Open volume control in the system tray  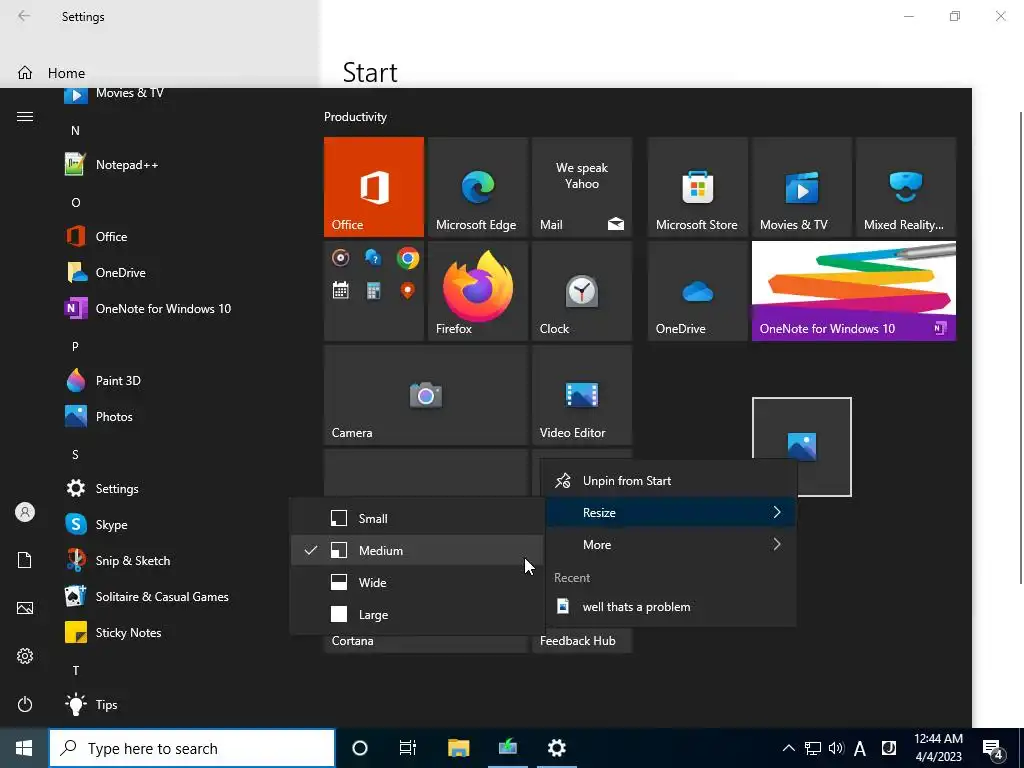click(x=835, y=748)
